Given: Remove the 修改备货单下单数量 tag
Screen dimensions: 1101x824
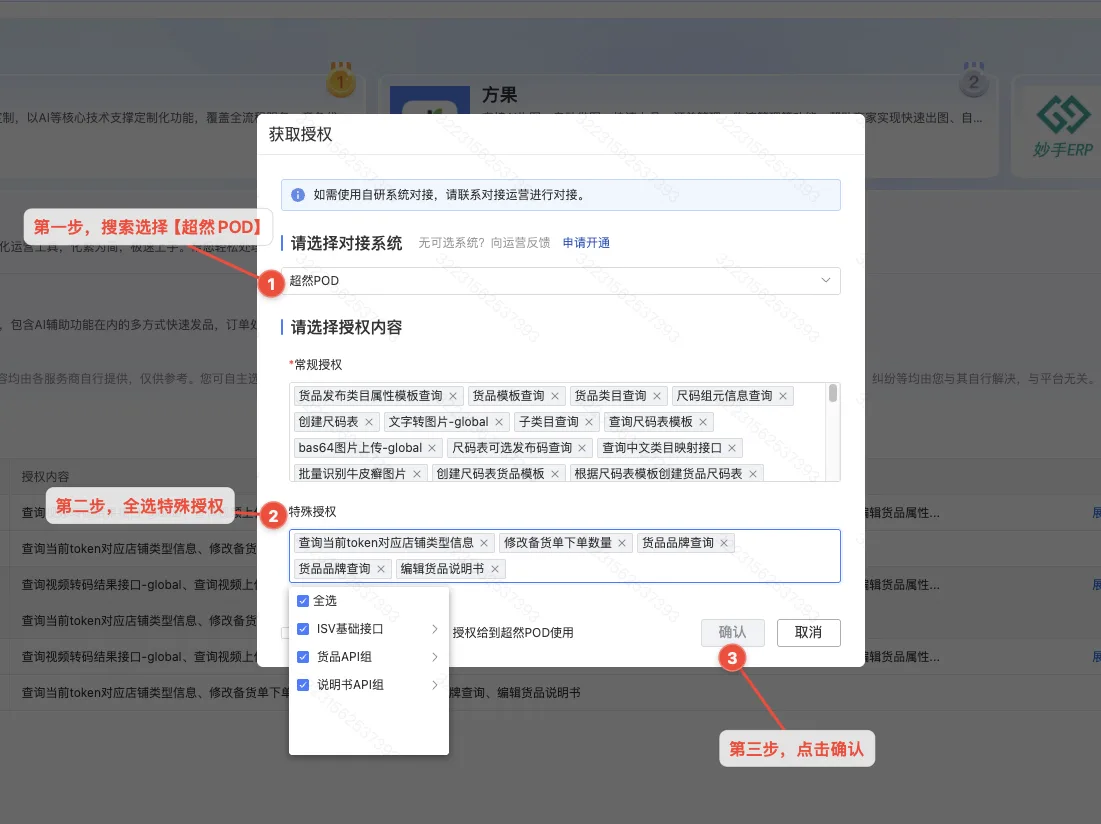Looking at the screenshot, I should point(621,543).
